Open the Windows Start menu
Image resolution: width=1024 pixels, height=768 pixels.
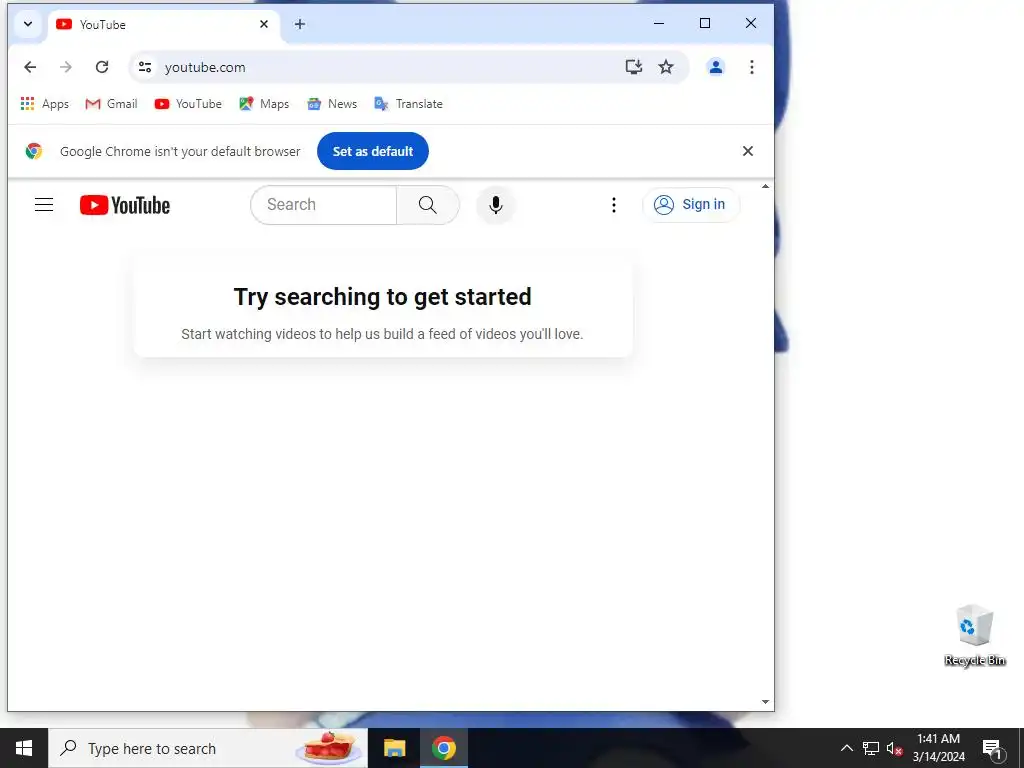click(24, 748)
